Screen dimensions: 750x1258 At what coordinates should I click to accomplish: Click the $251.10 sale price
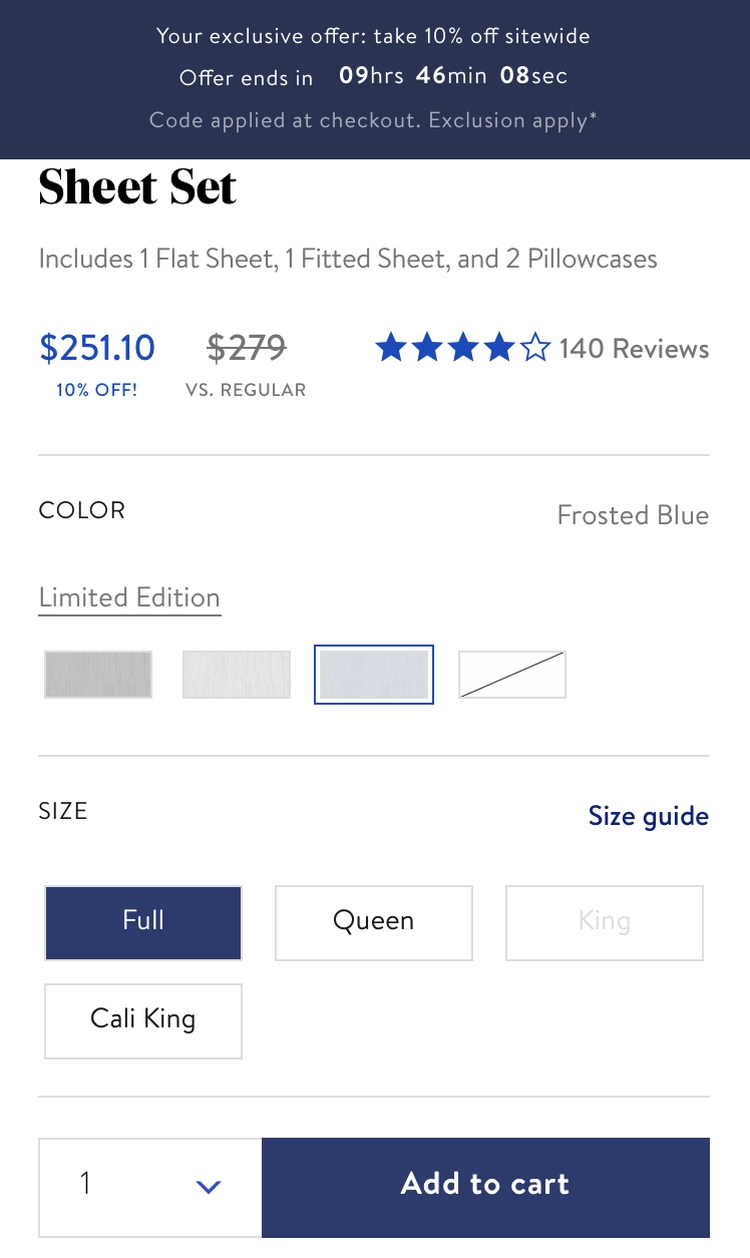coord(97,348)
